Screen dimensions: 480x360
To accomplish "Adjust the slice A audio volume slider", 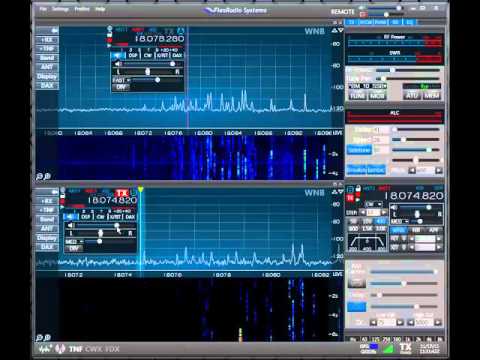I will click(x=148, y=63).
